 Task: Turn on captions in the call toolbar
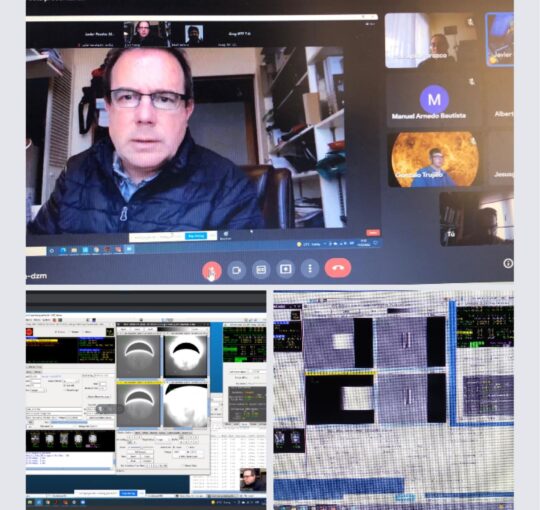click(261, 269)
